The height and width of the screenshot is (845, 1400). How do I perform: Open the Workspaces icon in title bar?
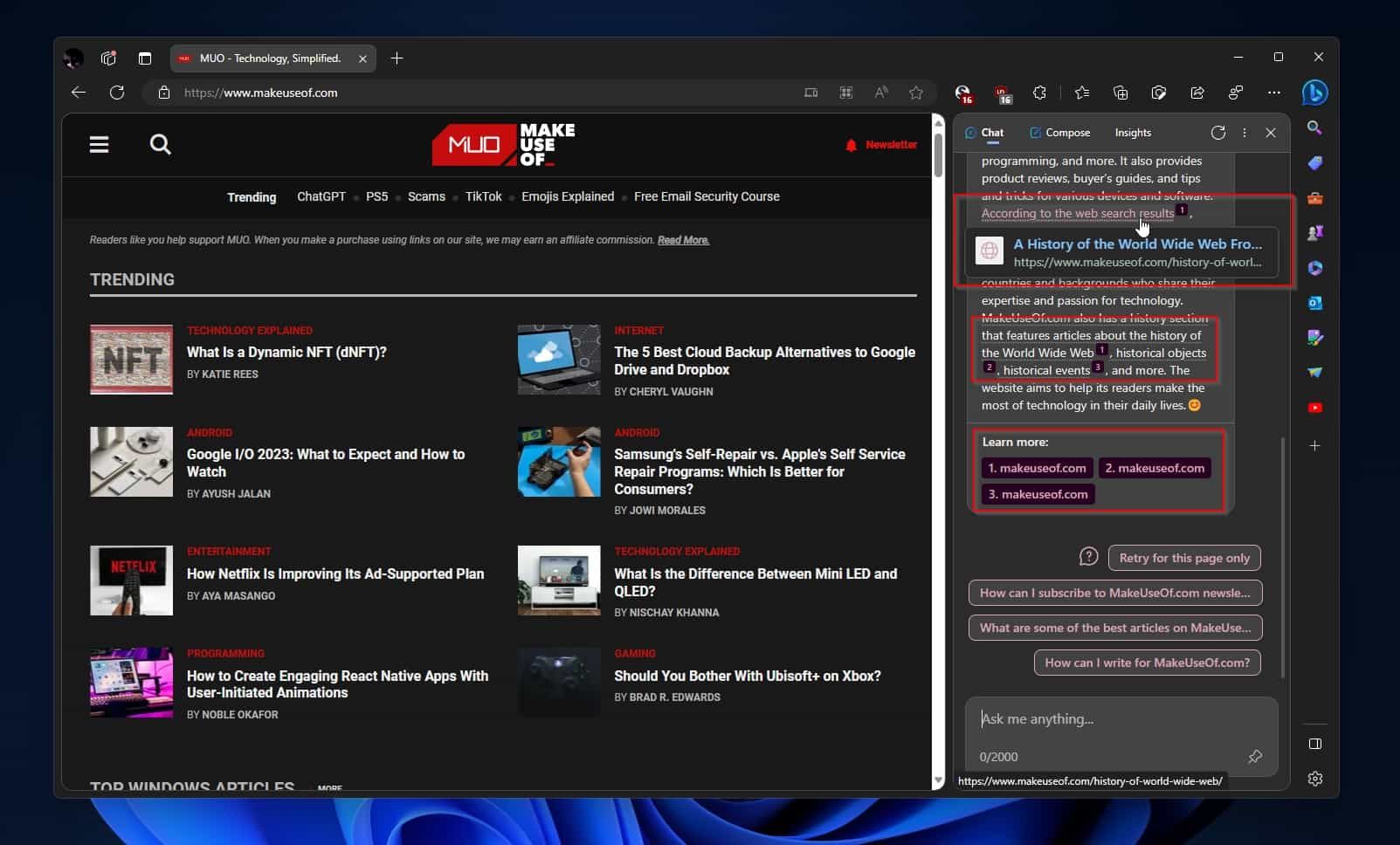click(x=108, y=58)
